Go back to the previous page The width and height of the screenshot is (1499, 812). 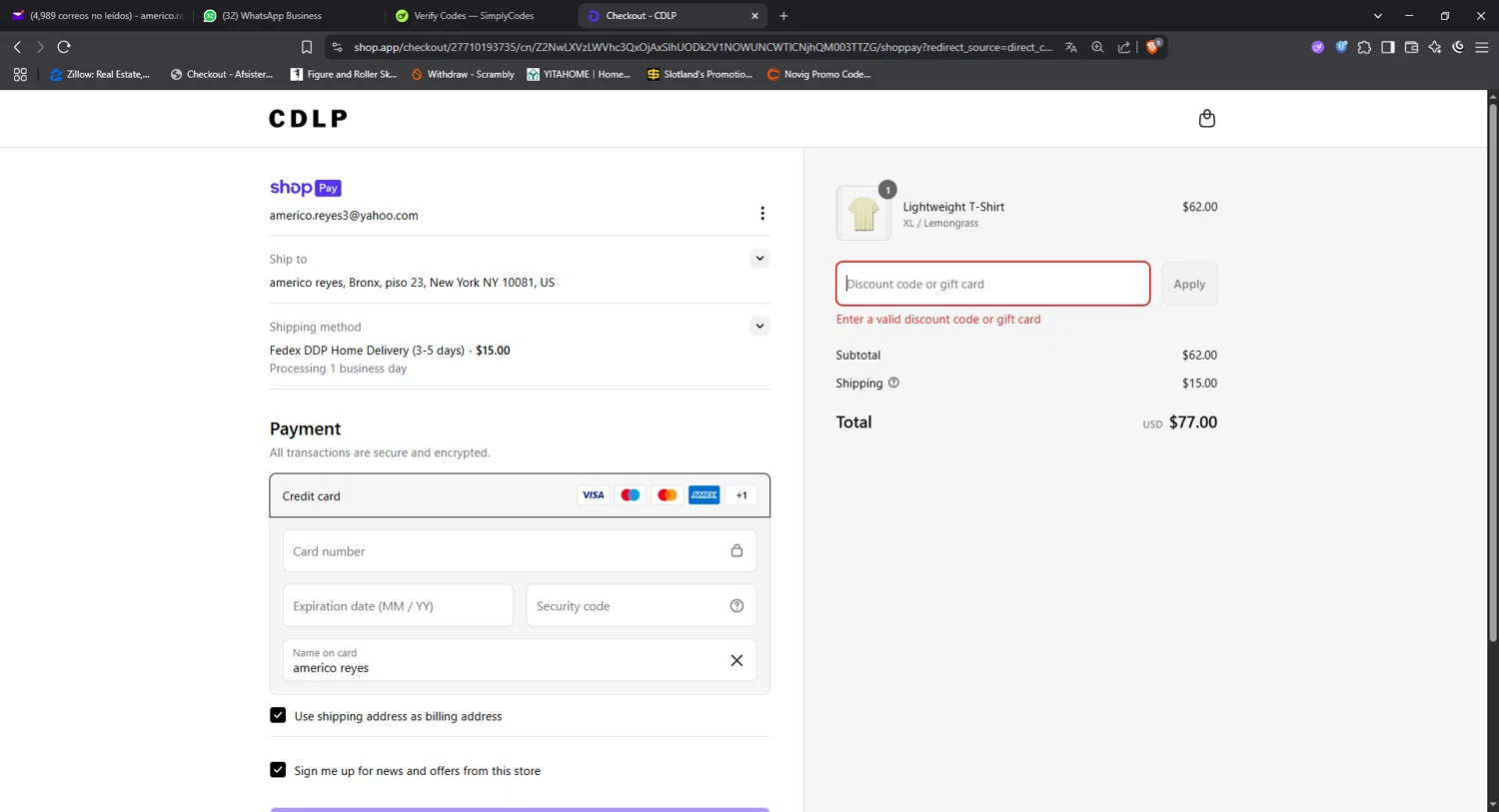click(x=17, y=47)
